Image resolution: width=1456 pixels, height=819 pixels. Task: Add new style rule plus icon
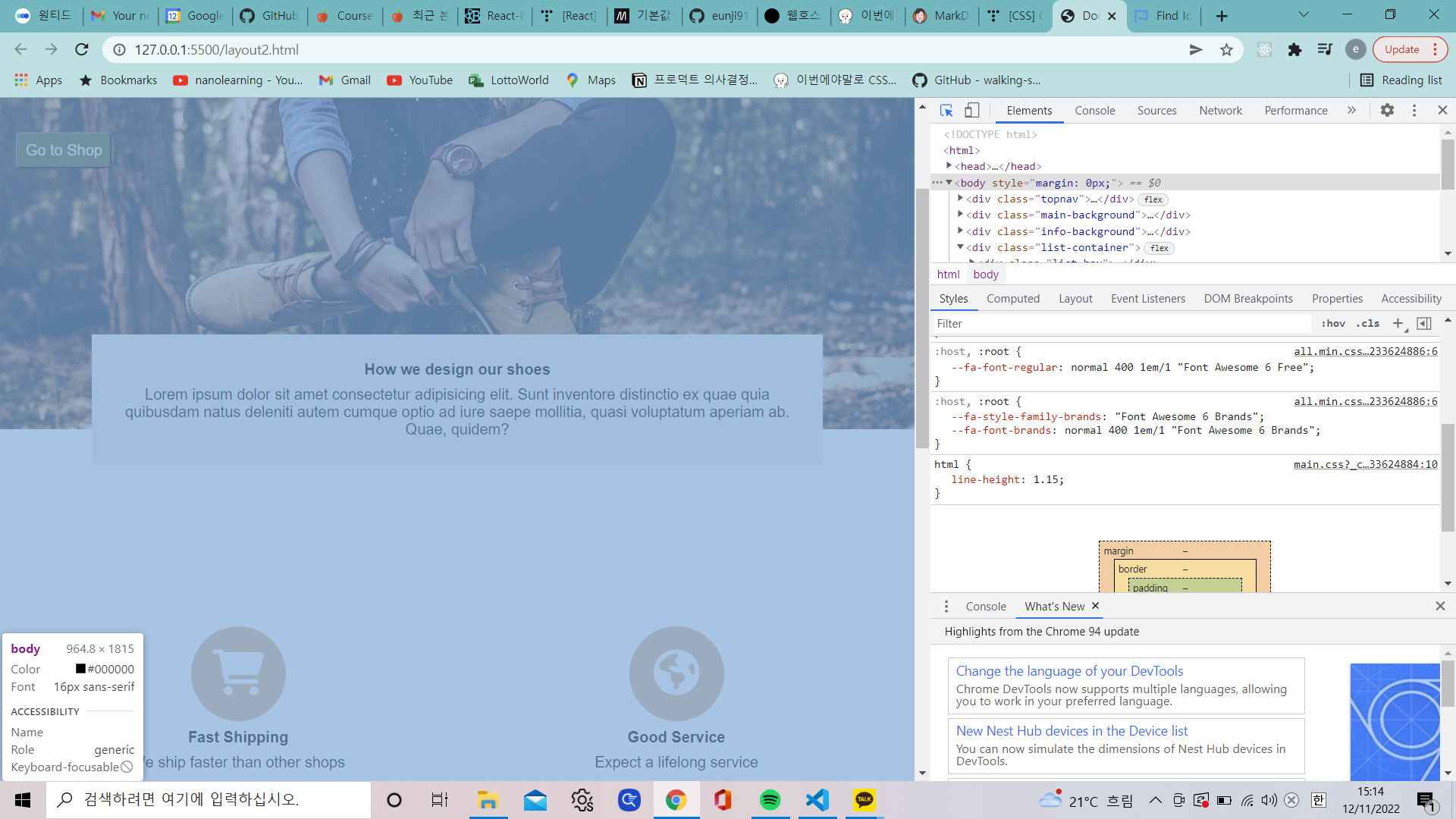coord(1398,324)
